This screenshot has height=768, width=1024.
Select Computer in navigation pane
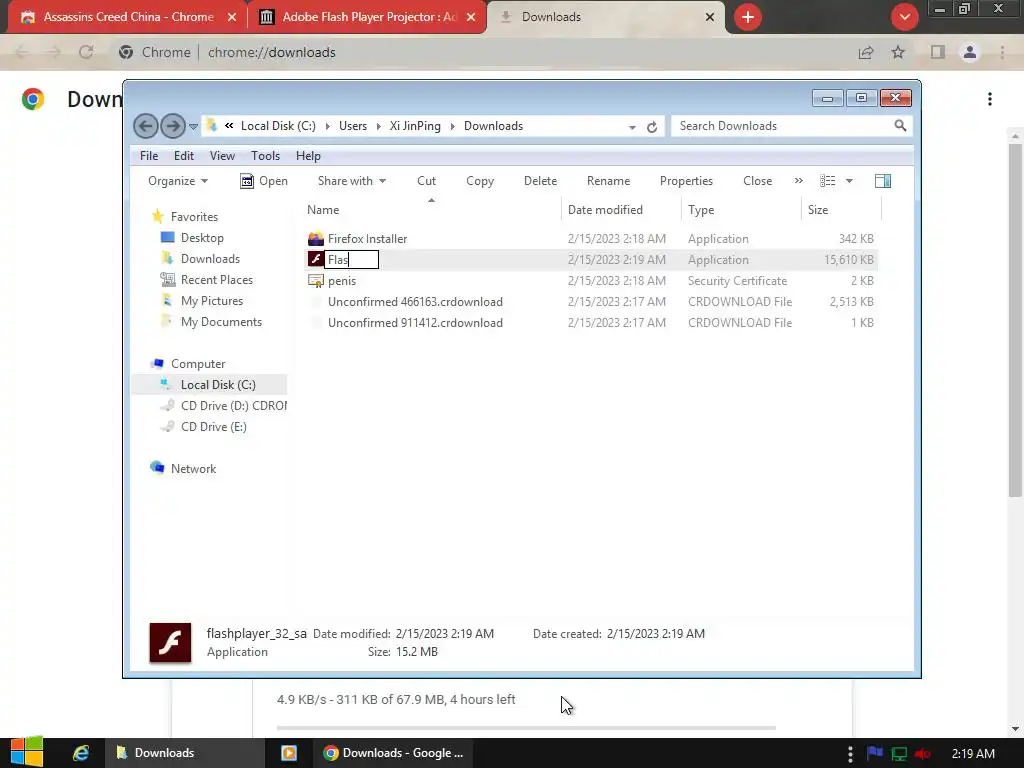point(197,364)
